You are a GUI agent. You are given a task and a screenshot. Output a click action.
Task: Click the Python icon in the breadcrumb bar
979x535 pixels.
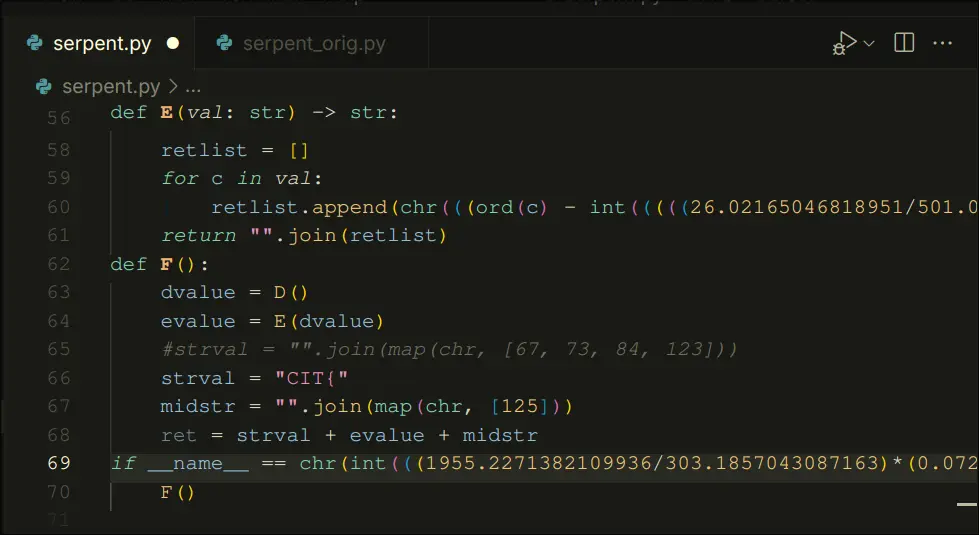point(44,86)
